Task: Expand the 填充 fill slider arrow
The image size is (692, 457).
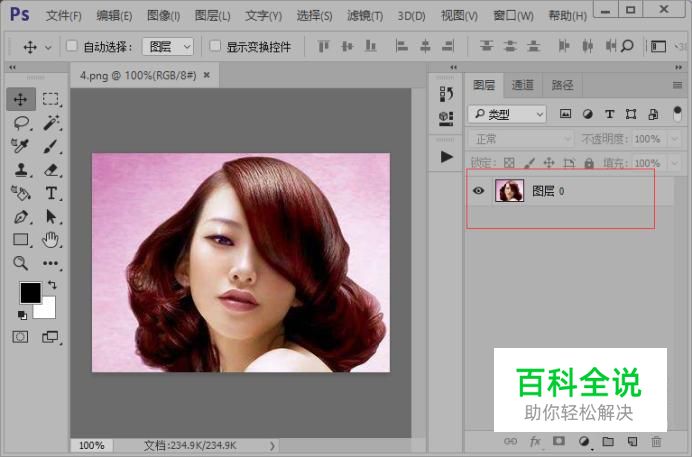Action: pyautogui.click(x=674, y=163)
